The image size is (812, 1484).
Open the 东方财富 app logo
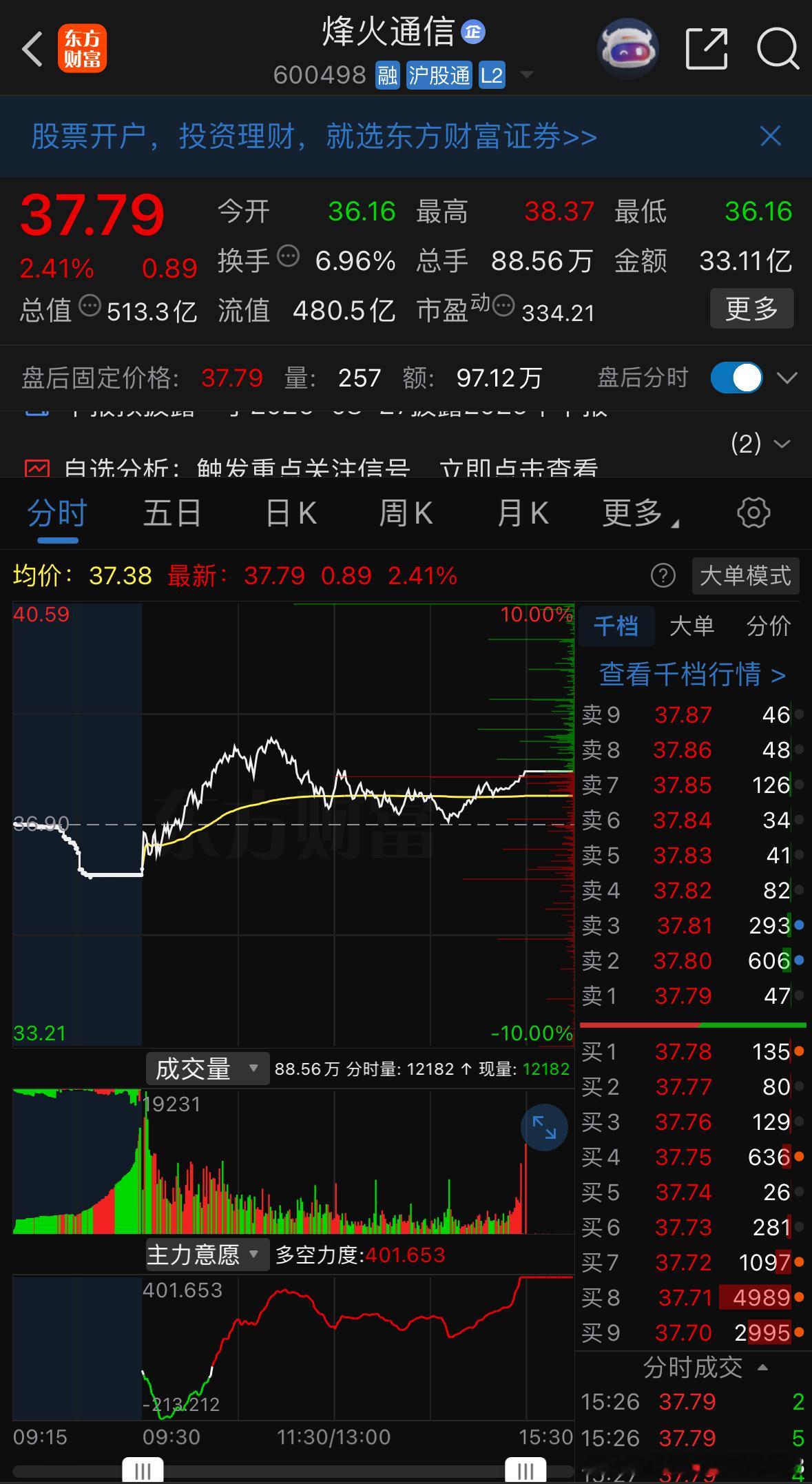point(83,49)
